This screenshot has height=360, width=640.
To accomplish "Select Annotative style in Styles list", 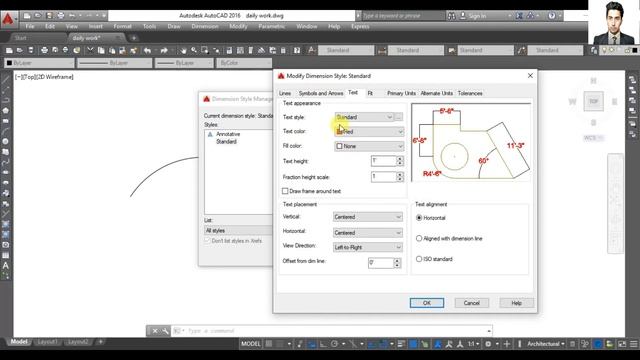I will tap(228, 134).
